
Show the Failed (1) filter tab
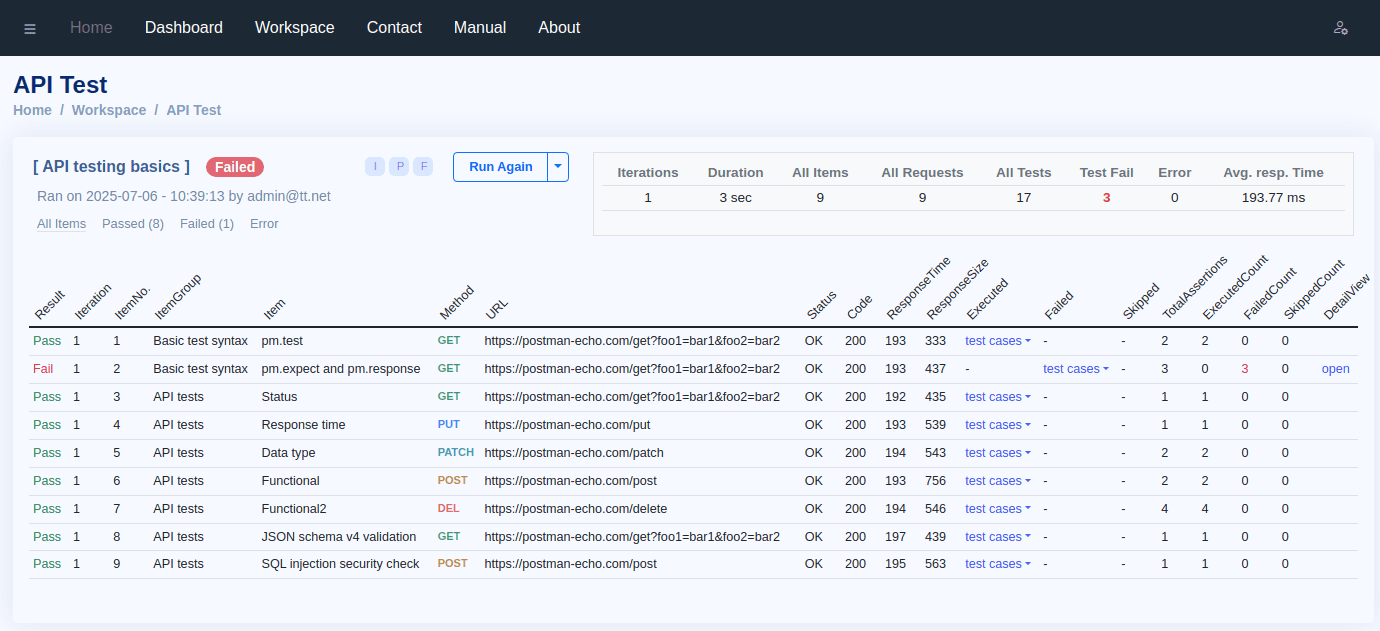(207, 224)
